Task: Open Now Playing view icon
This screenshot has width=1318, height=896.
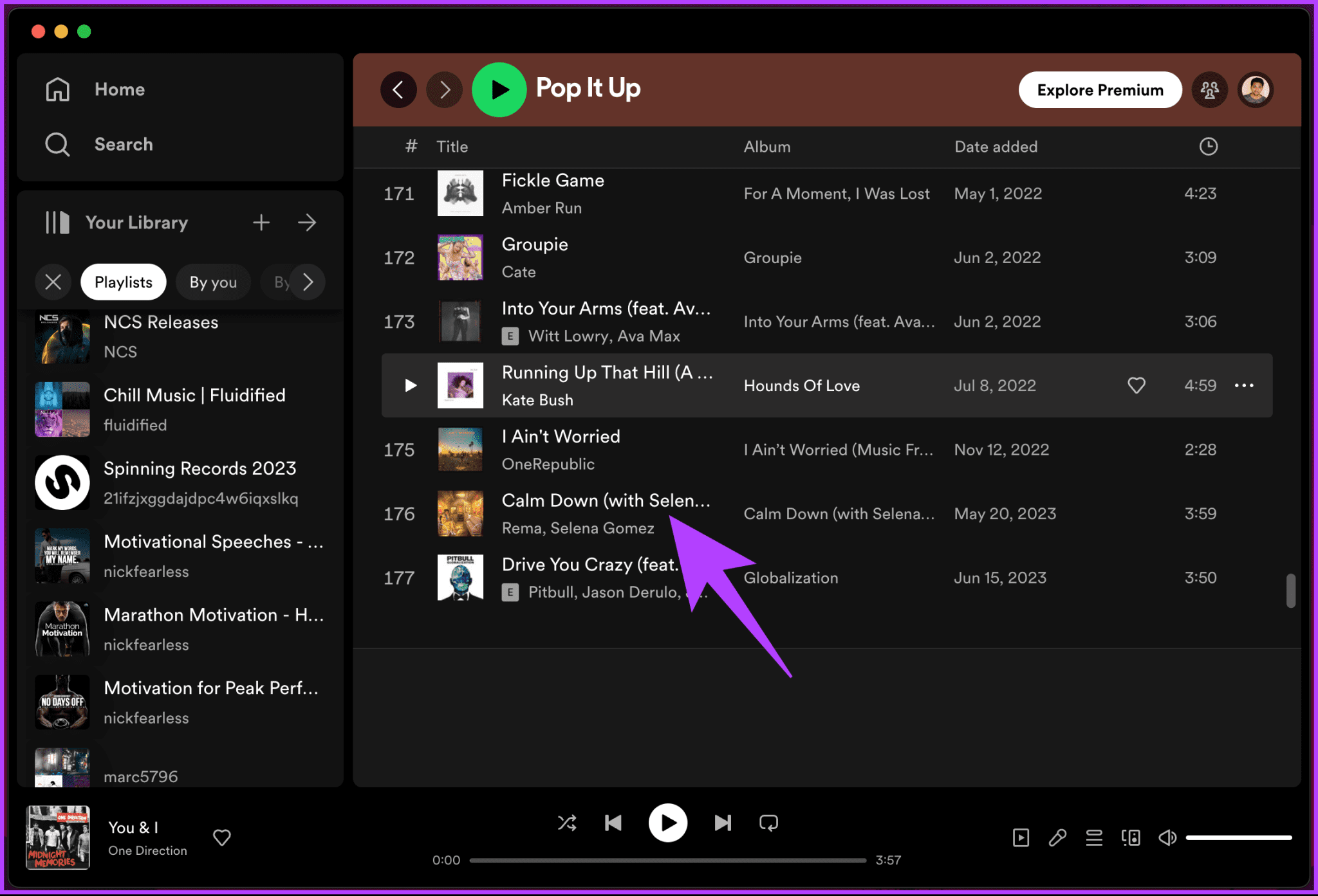Action: point(1021,837)
